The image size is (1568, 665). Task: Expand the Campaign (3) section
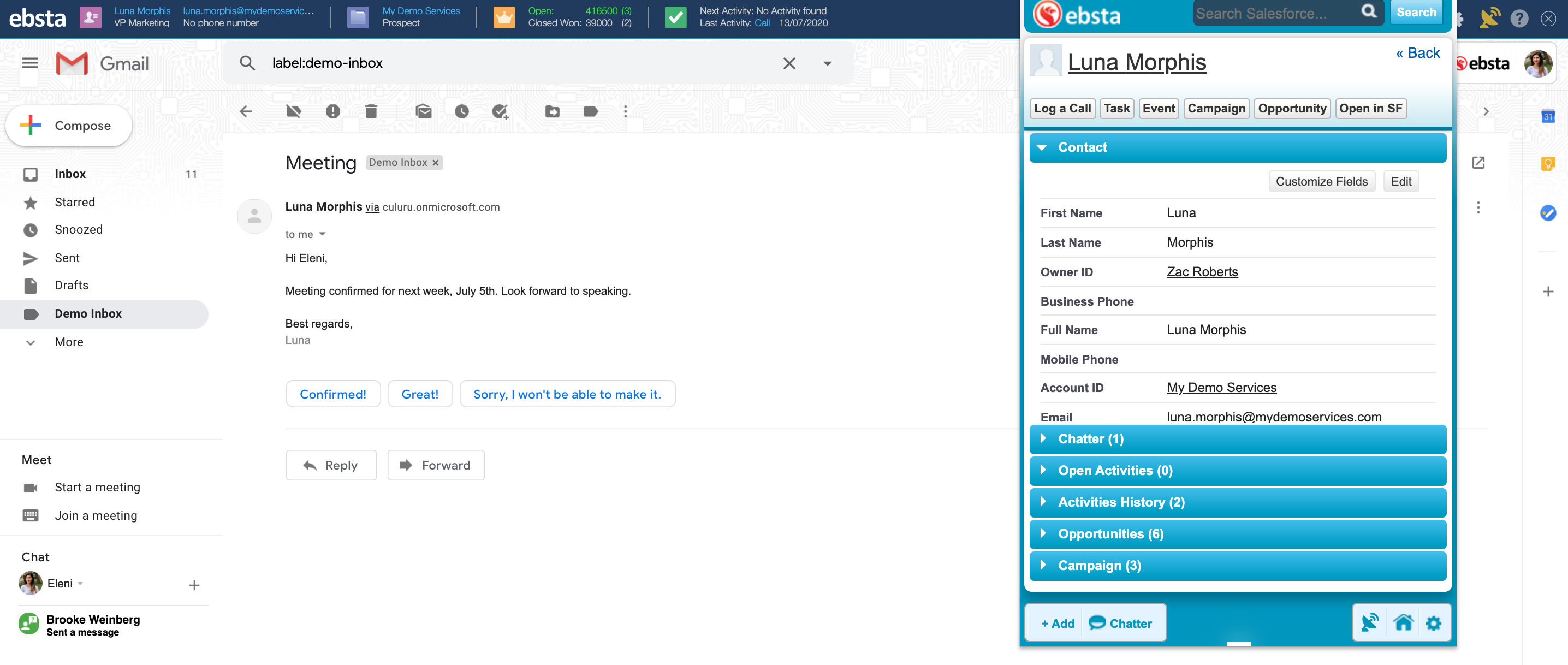pos(1238,566)
